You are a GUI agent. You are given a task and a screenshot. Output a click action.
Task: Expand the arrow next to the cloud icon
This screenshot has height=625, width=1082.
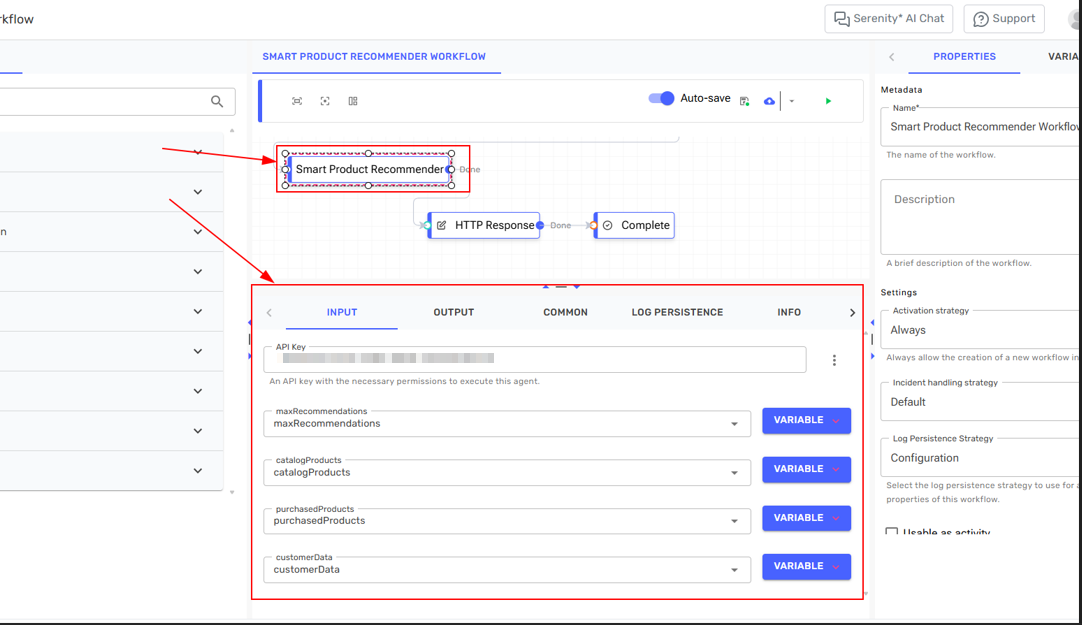point(791,100)
